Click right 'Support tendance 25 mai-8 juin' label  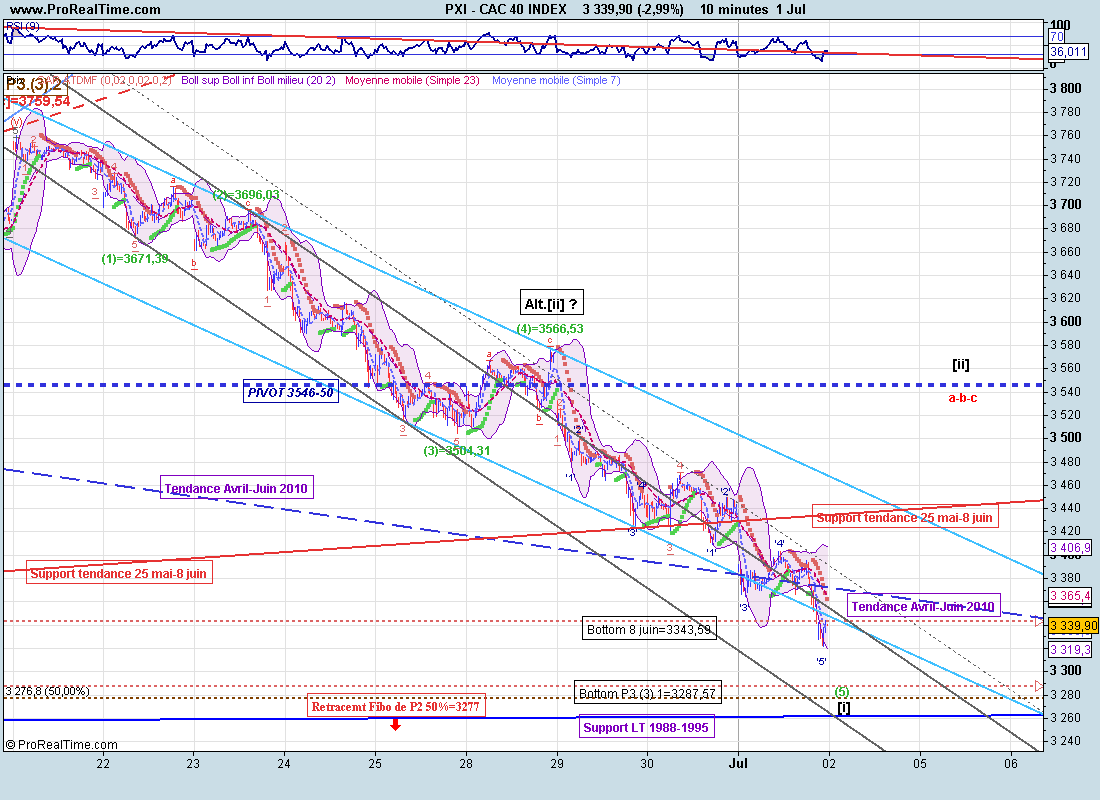[x=905, y=518]
